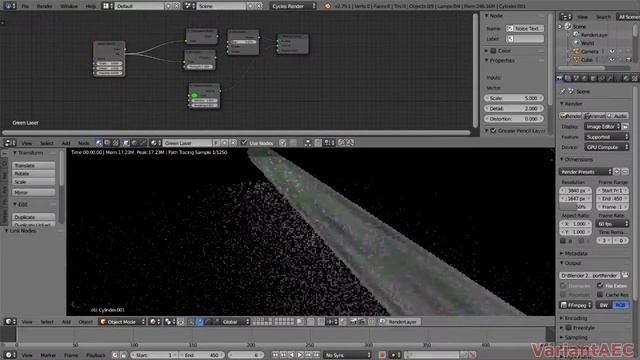
Task: Open the File menu in top bar
Action: point(25,6)
